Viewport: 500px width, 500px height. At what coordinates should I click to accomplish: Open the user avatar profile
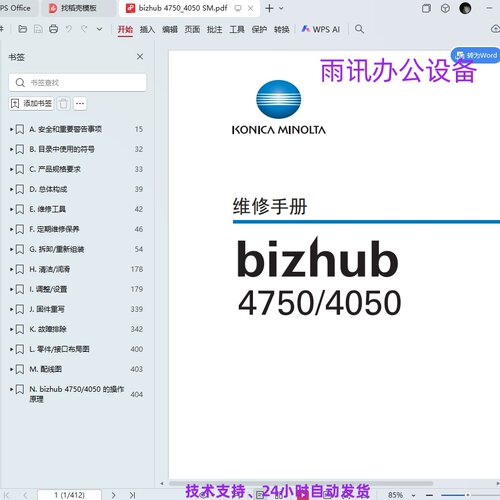tap(465, 8)
